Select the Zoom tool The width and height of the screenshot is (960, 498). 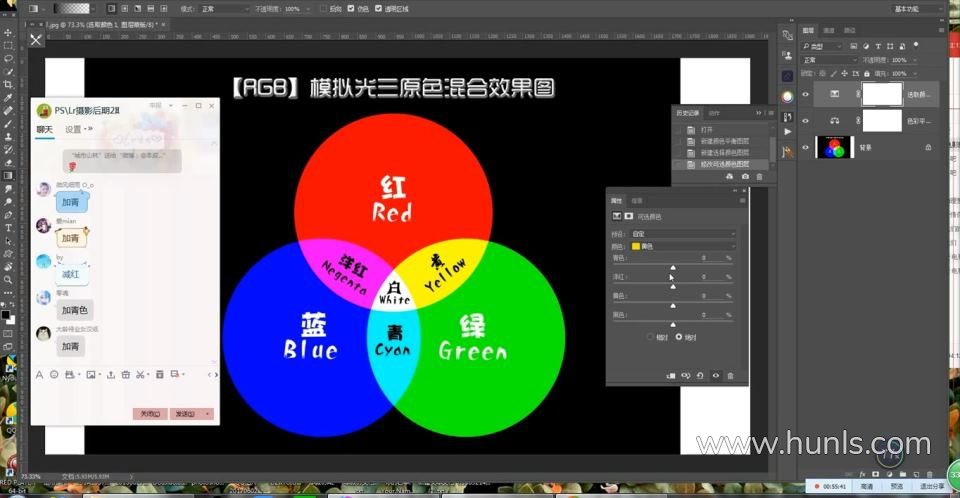[8, 279]
